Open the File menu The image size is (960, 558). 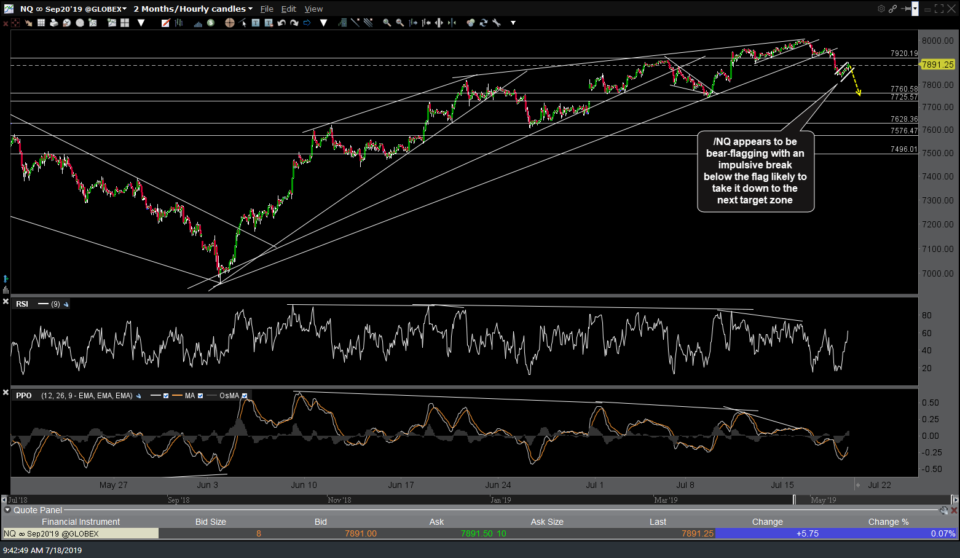267,9
